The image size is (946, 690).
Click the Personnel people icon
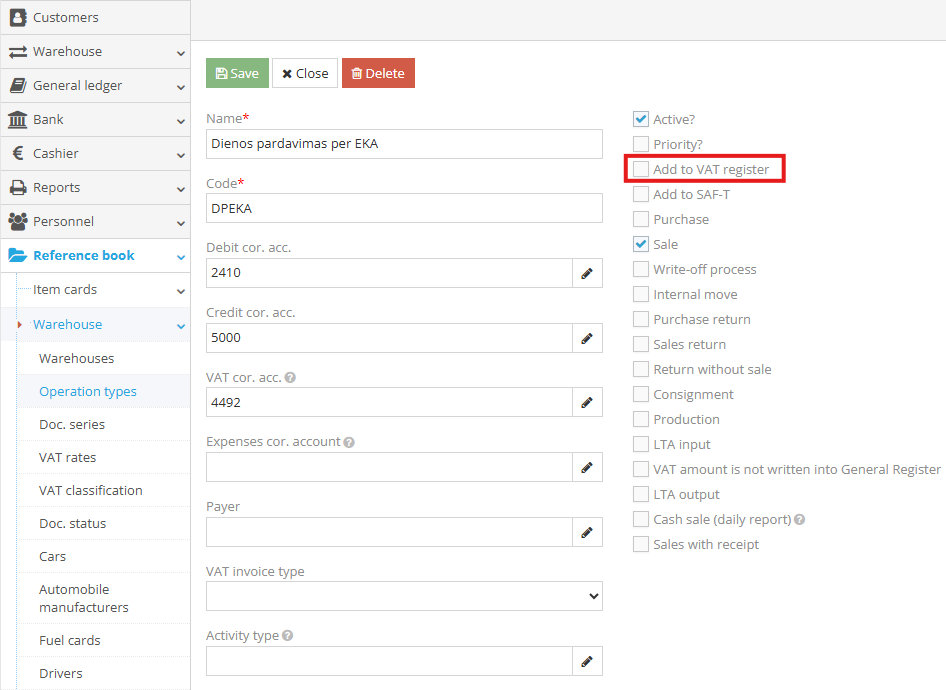point(17,221)
